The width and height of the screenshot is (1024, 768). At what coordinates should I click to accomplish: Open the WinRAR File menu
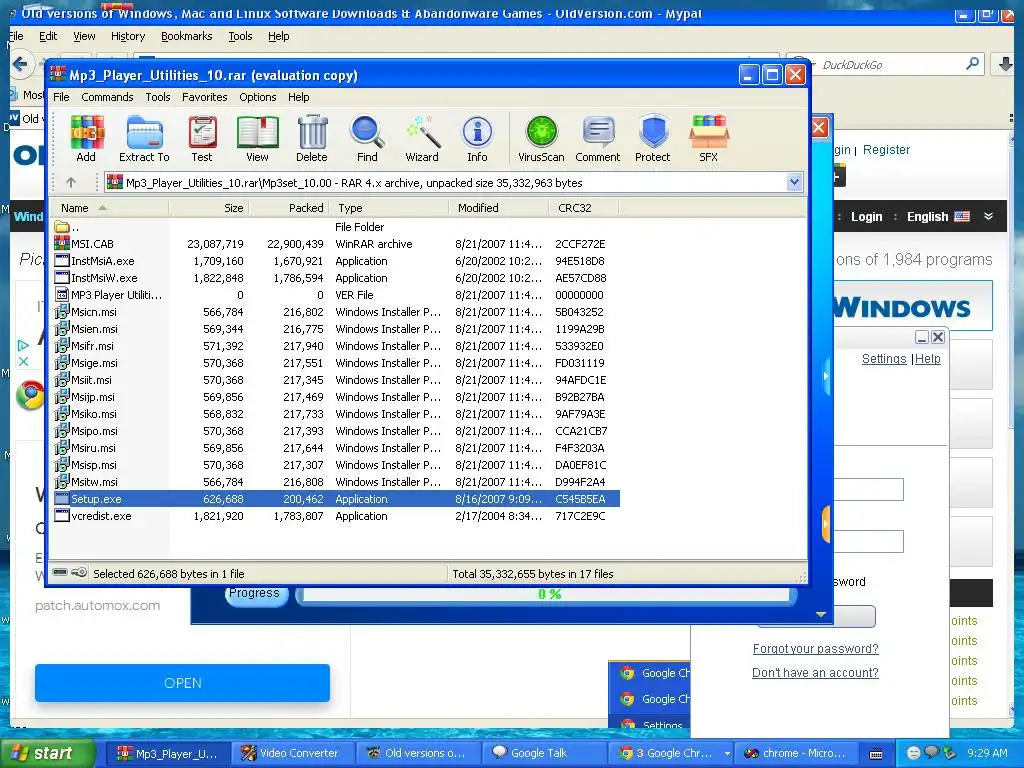(x=61, y=97)
